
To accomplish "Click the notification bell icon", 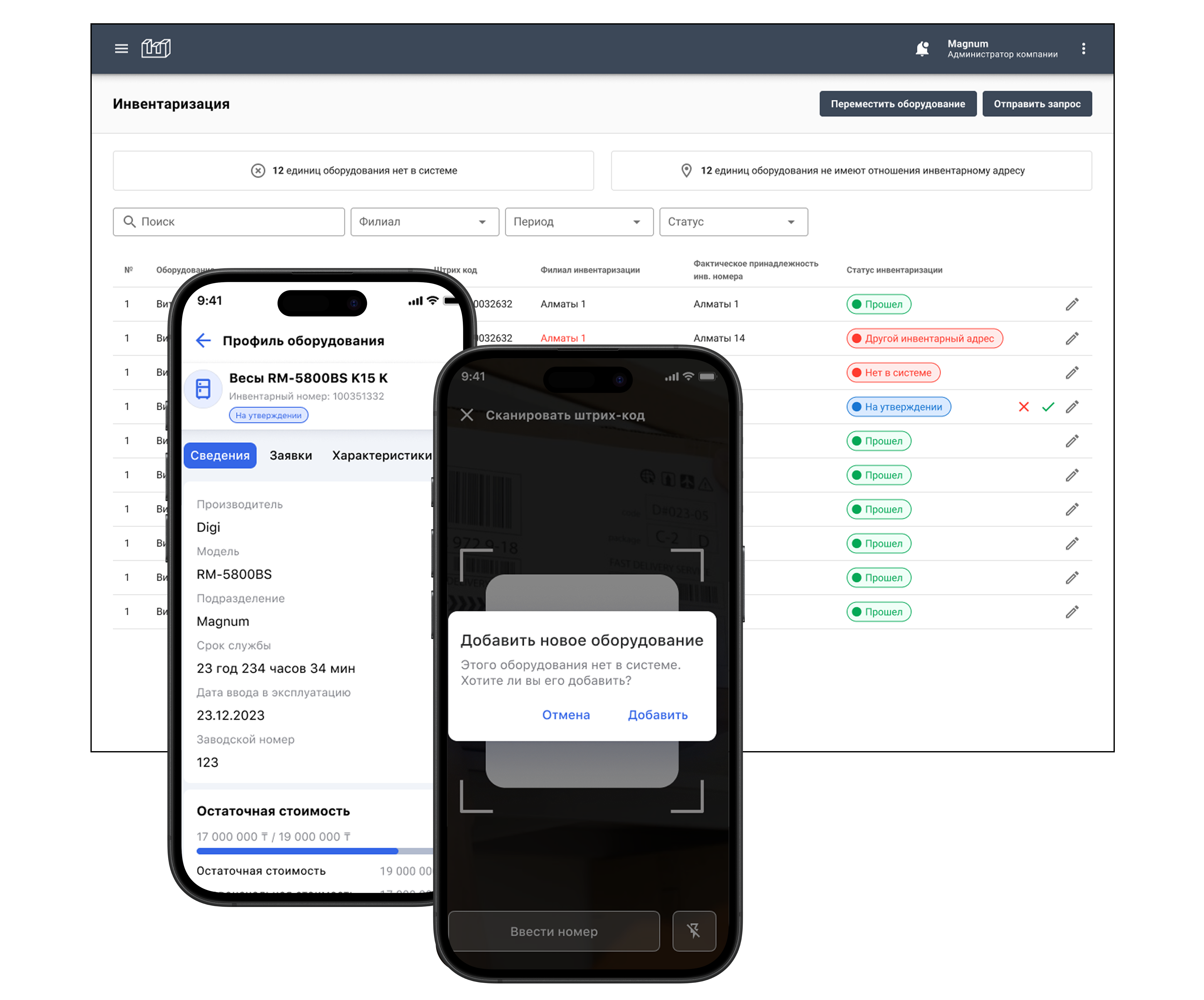I will (922, 49).
